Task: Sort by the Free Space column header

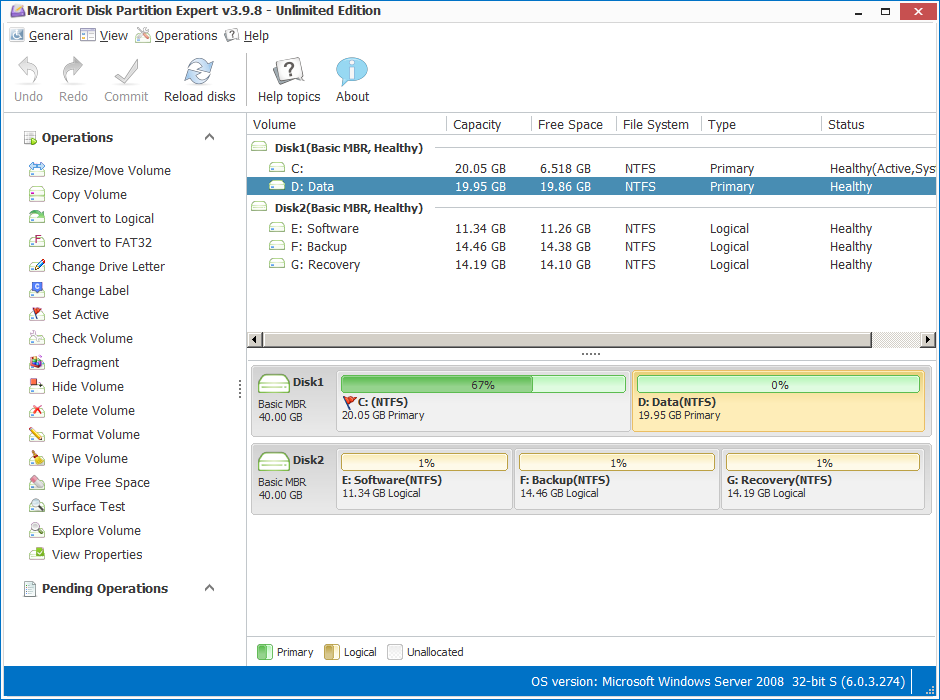Action: coord(574,124)
